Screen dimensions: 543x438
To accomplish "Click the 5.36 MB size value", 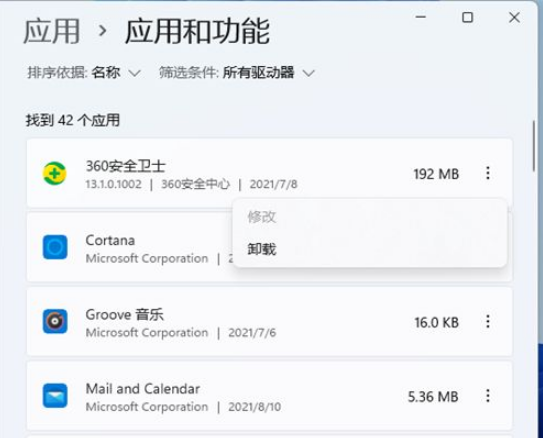I will click(x=433, y=396).
